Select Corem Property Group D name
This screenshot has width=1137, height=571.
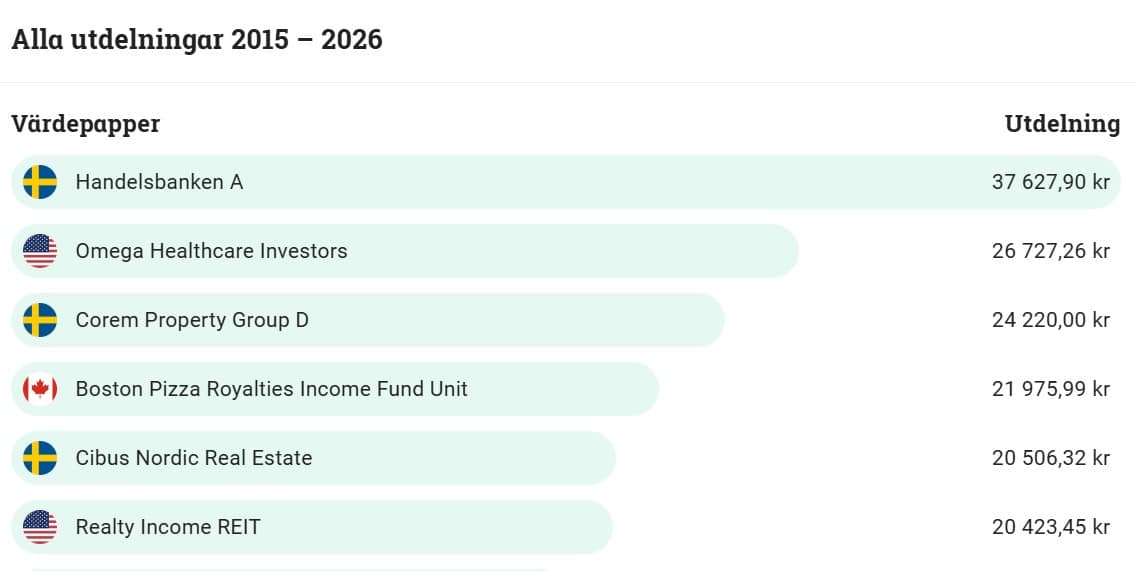point(192,320)
